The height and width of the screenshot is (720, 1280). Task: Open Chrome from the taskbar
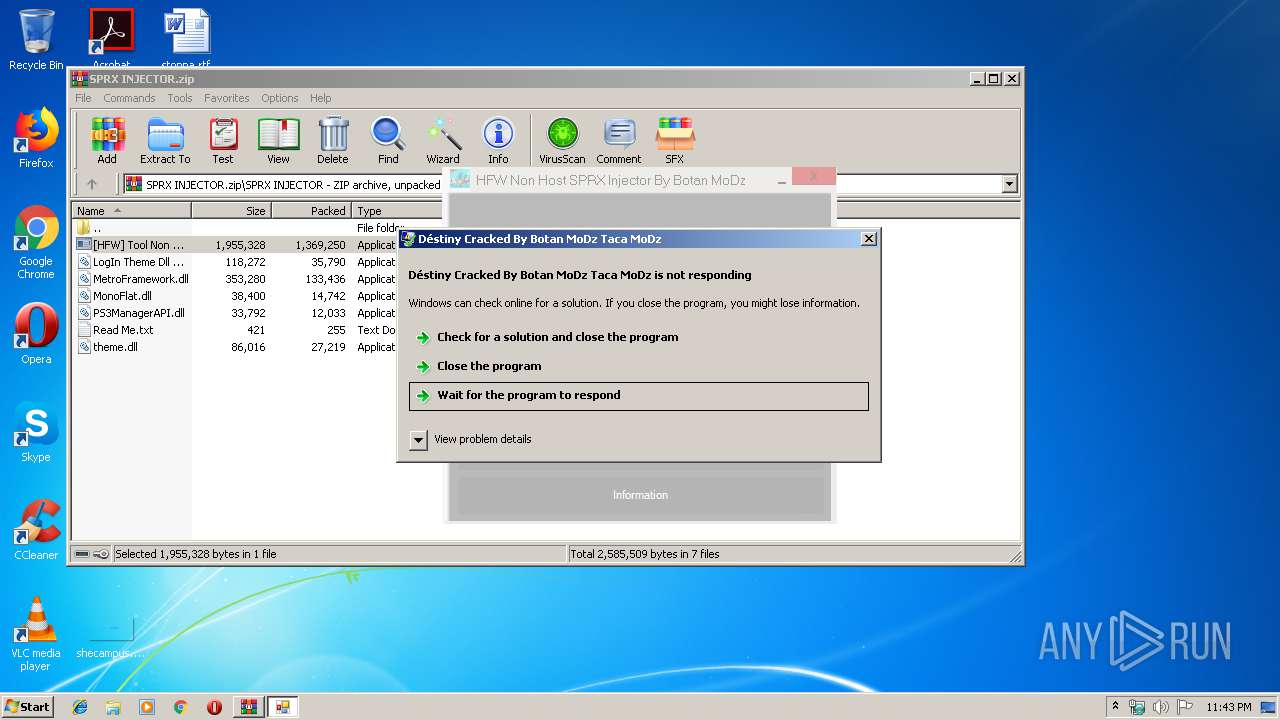coord(180,707)
